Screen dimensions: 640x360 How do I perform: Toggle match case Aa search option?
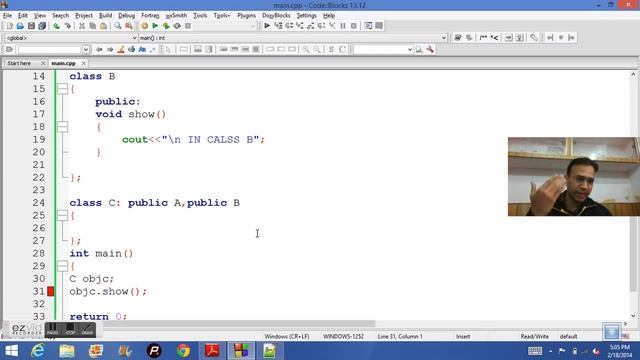(142, 49)
